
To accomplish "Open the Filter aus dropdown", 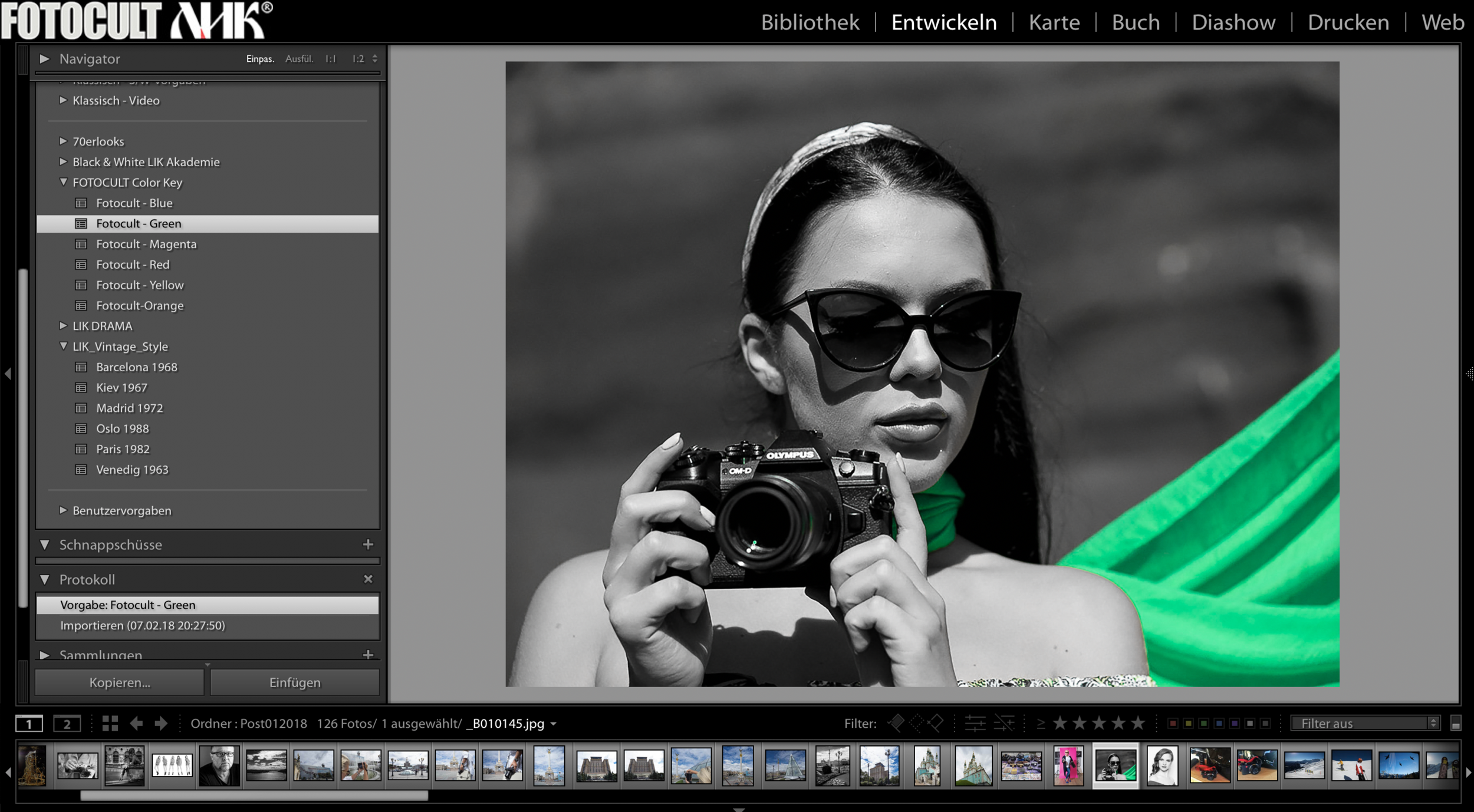I will [1362, 723].
